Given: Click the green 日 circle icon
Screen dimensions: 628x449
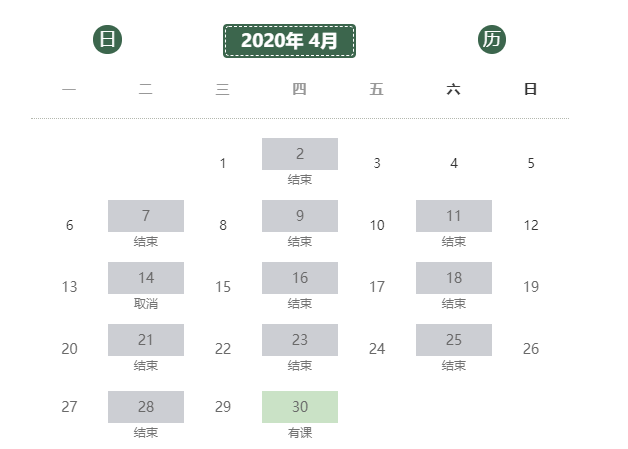Looking at the screenshot, I should pyautogui.click(x=107, y=39).
